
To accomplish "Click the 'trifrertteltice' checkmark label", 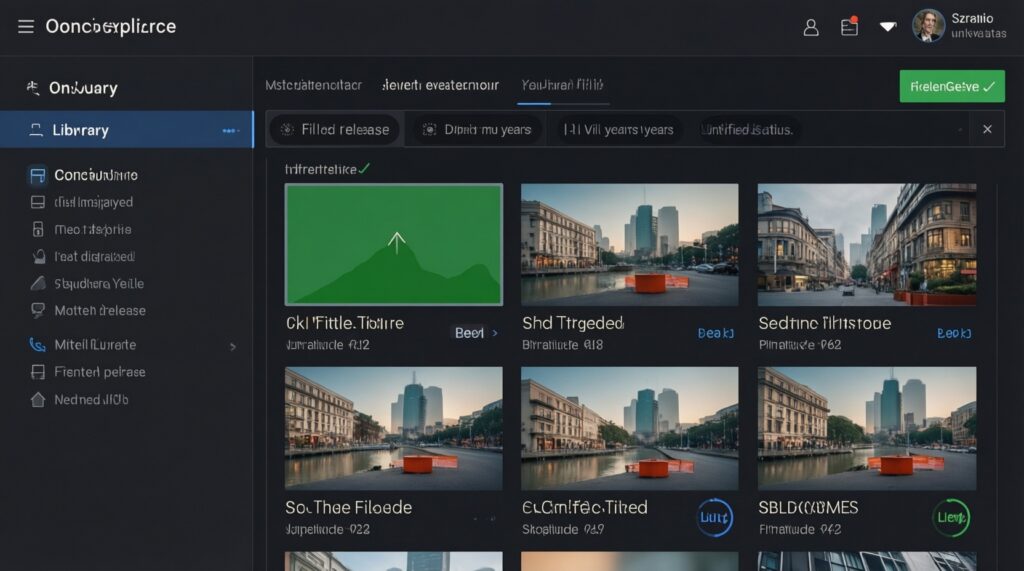I will [327, 169].
